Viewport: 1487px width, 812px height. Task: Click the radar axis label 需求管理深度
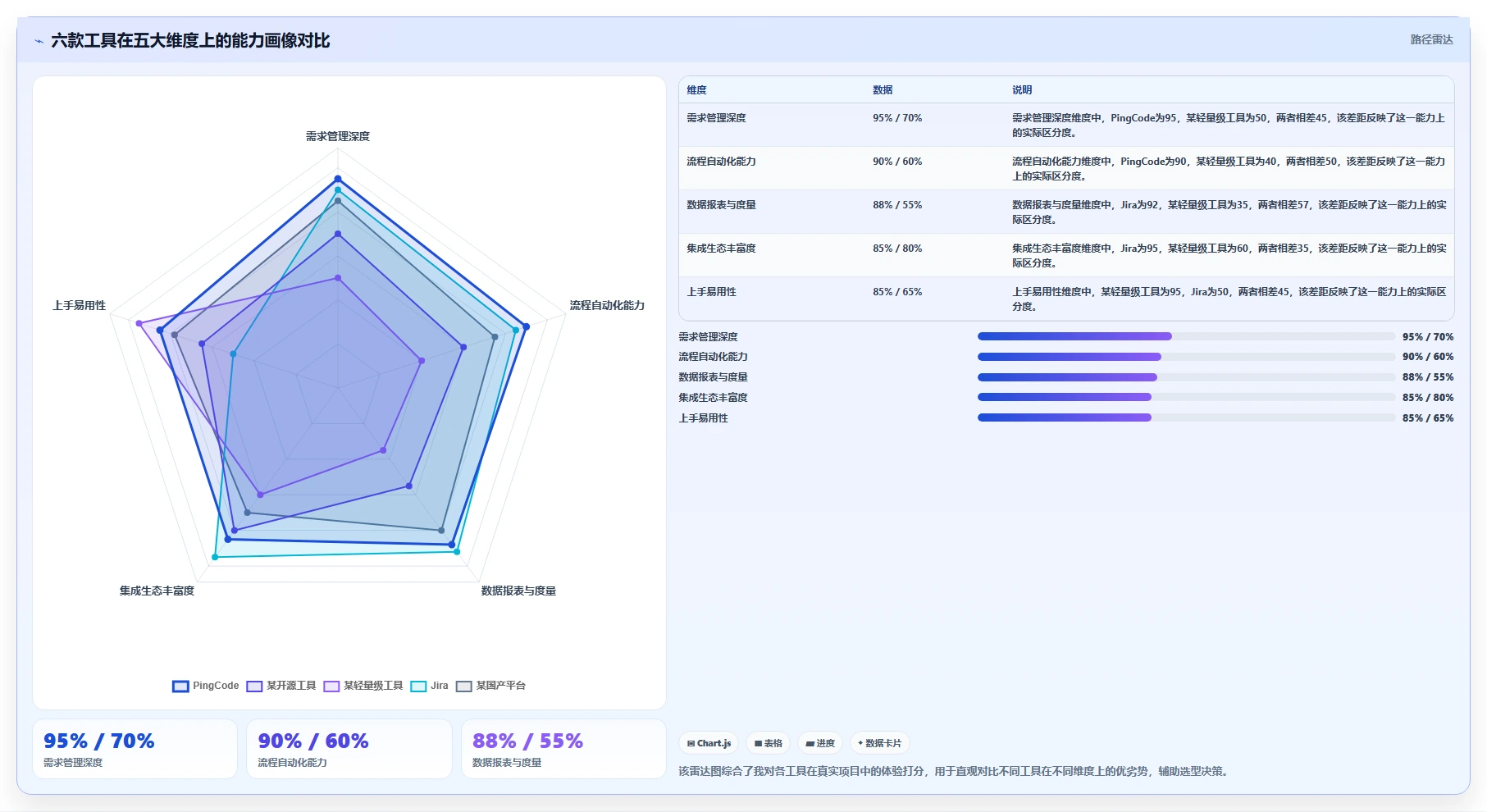tap(338, 136)
